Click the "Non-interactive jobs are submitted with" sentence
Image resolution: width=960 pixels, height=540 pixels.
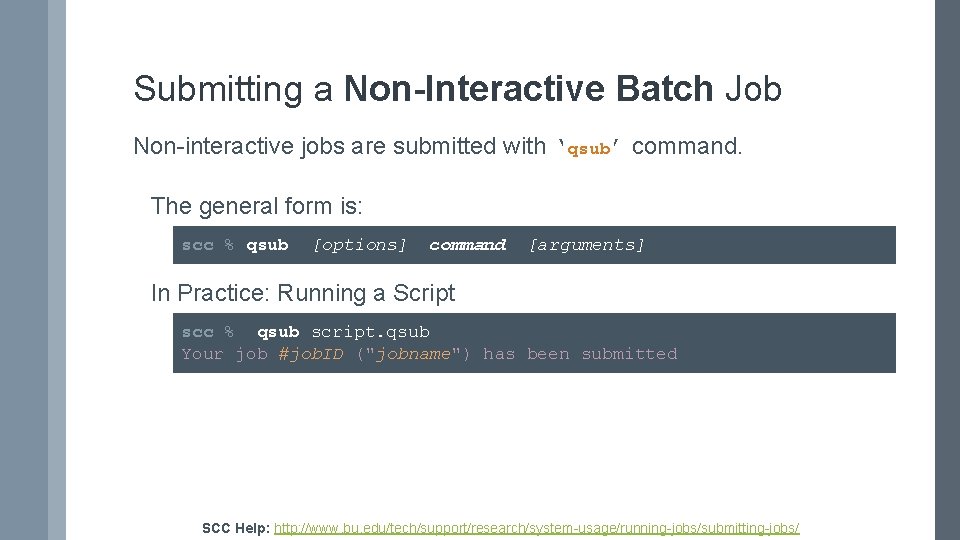tap(340, 147)
